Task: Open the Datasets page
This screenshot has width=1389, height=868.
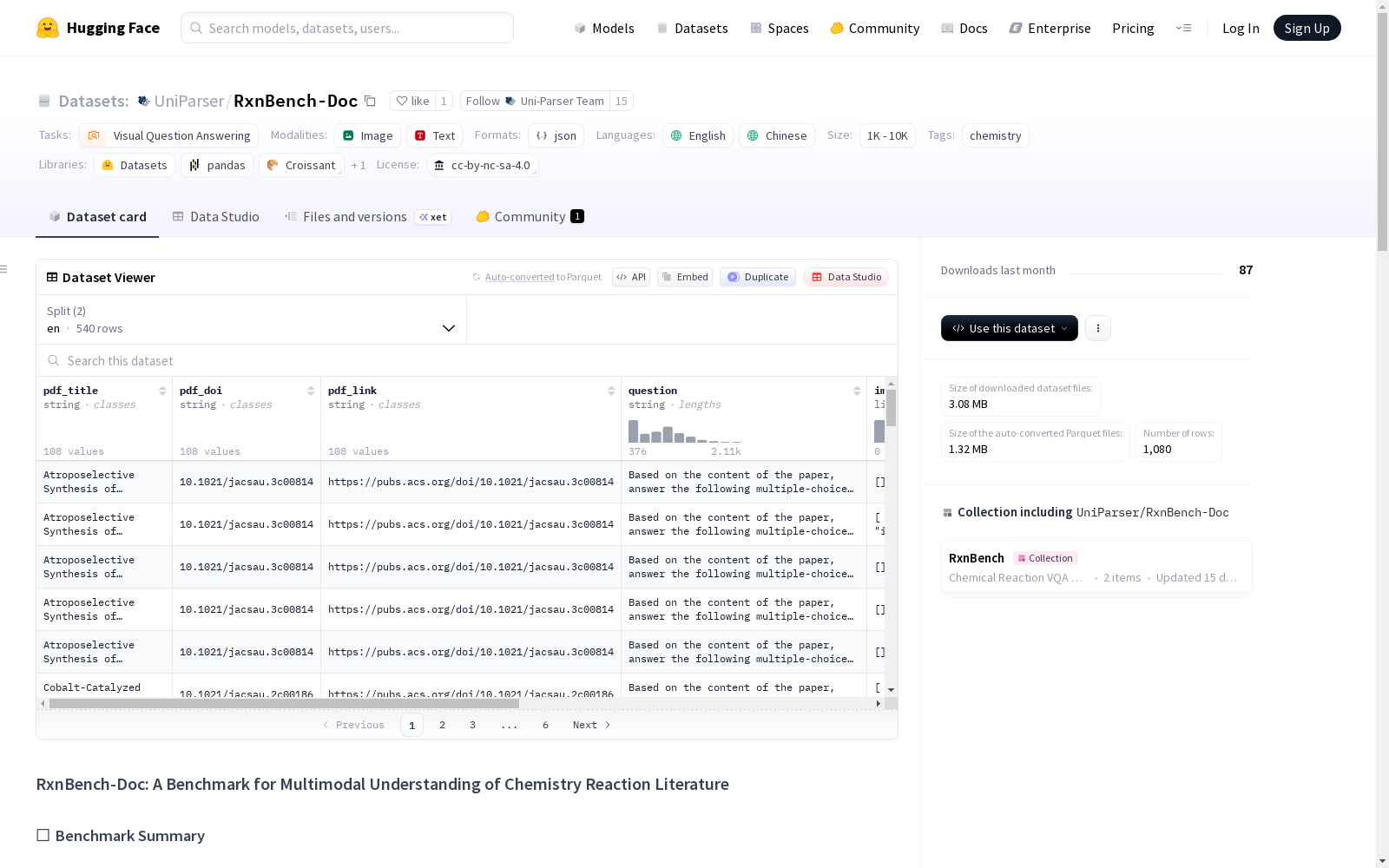Action: click(x=692, y=28)
